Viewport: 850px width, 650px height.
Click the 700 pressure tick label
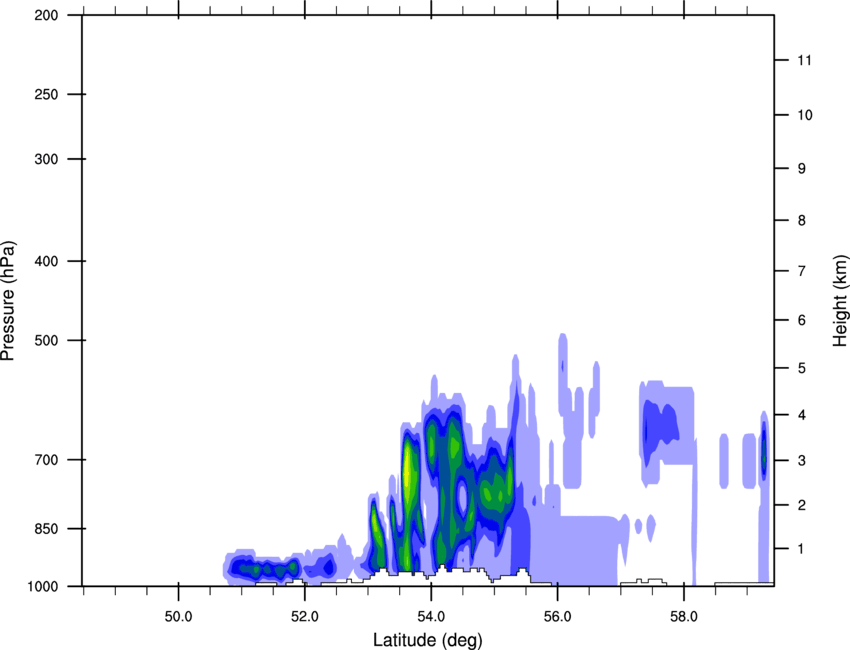click(x=46, y=460)
